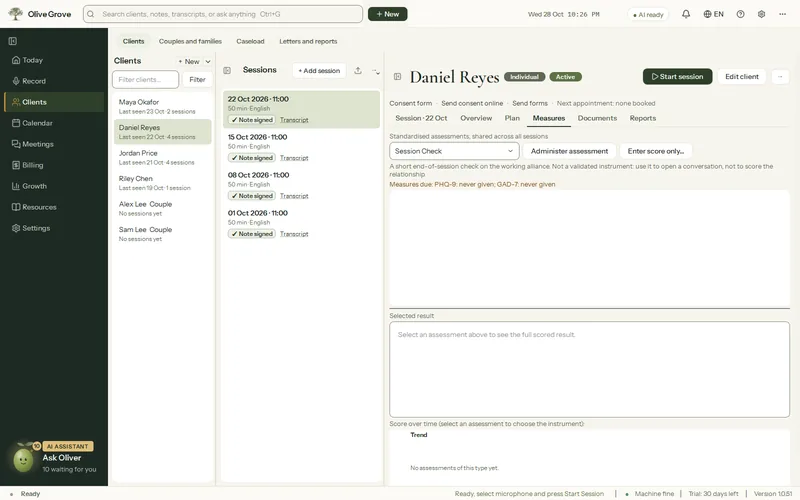The height and width of the screenshot is (500, 800).
Task: Open the Record microphone item
Action: click(x=16, y=81)
